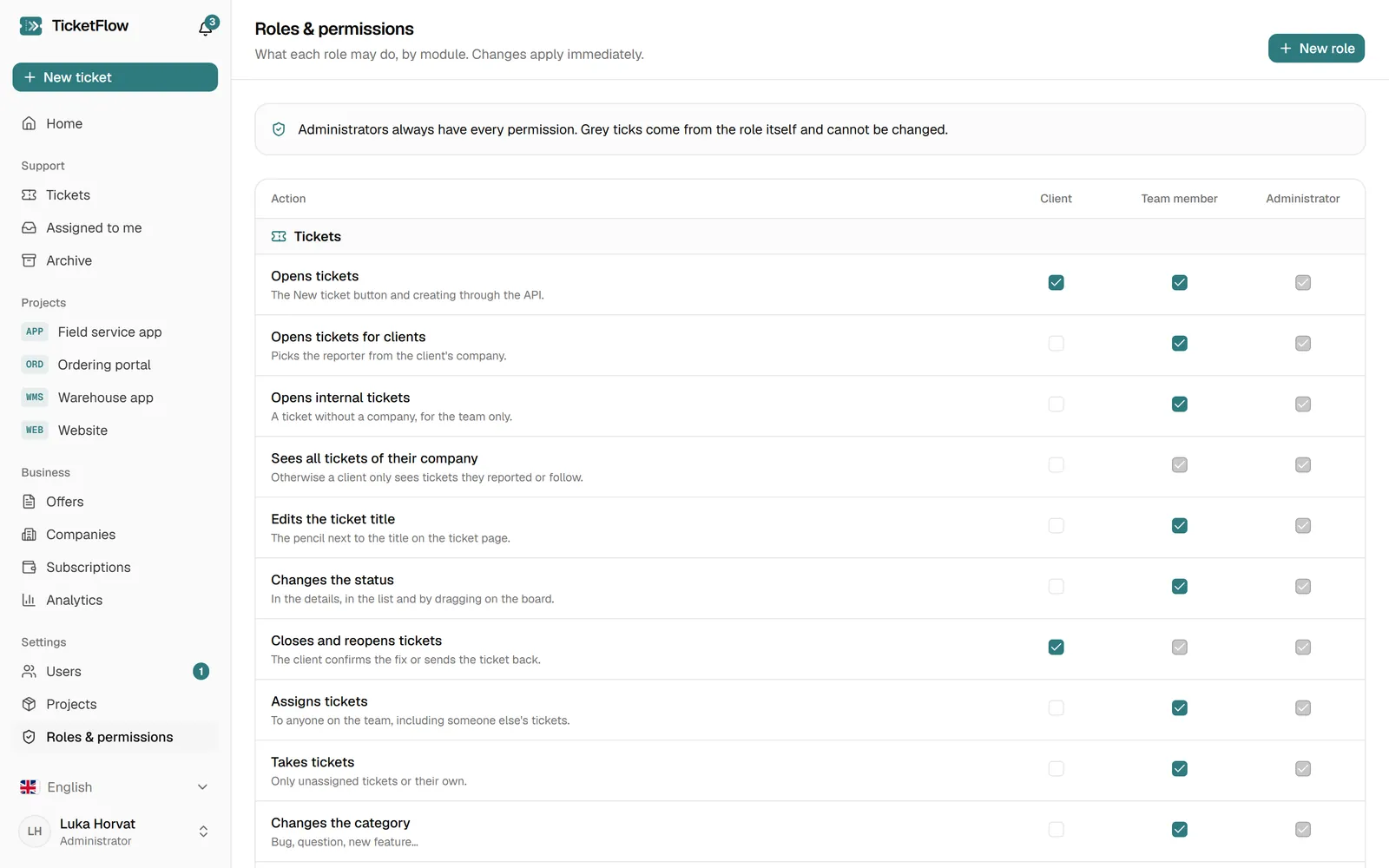Screen dimensions: 1389x868
Task: Click the New role button
Action: coord(1316,49)
